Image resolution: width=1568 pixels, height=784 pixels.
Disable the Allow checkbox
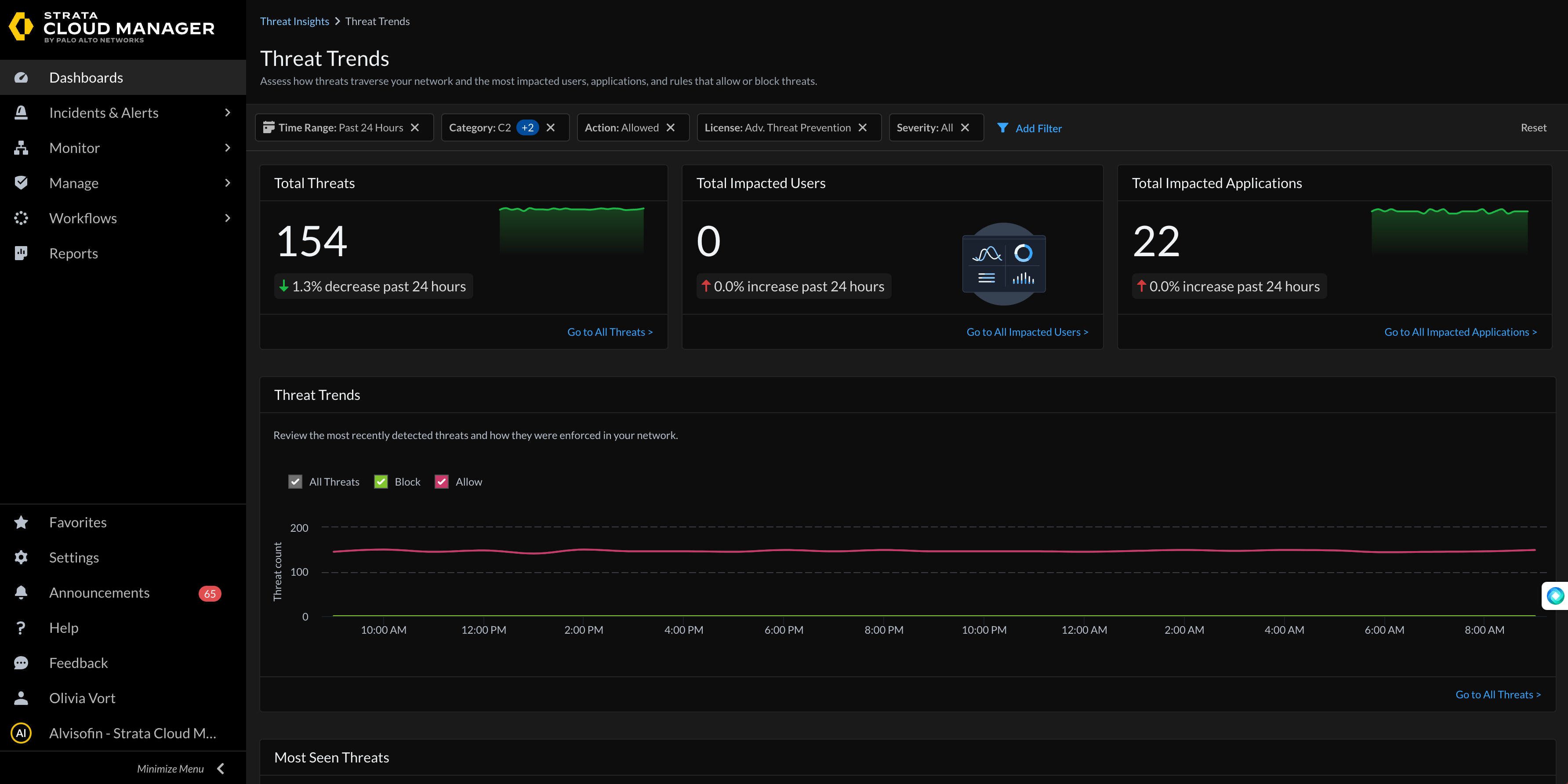coord(441,482)
